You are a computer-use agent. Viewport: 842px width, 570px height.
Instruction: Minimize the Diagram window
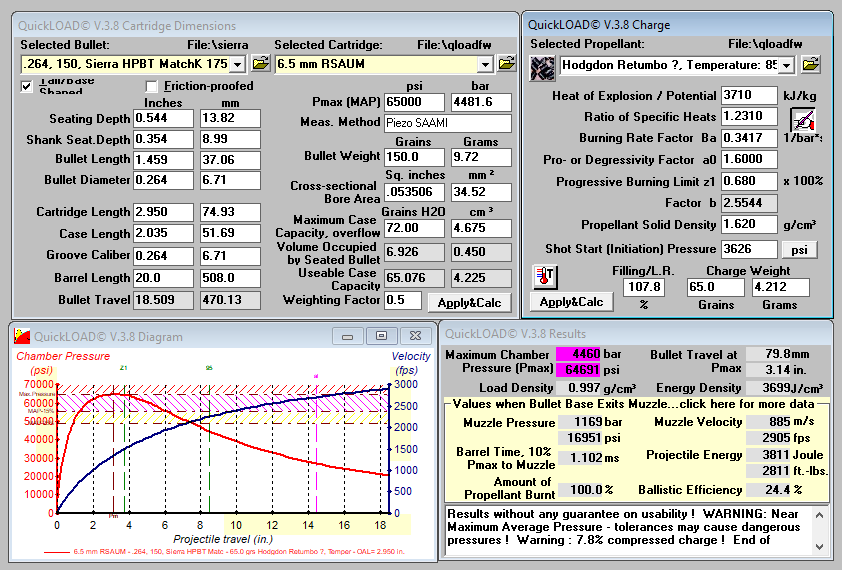click(x=348, y=336)
